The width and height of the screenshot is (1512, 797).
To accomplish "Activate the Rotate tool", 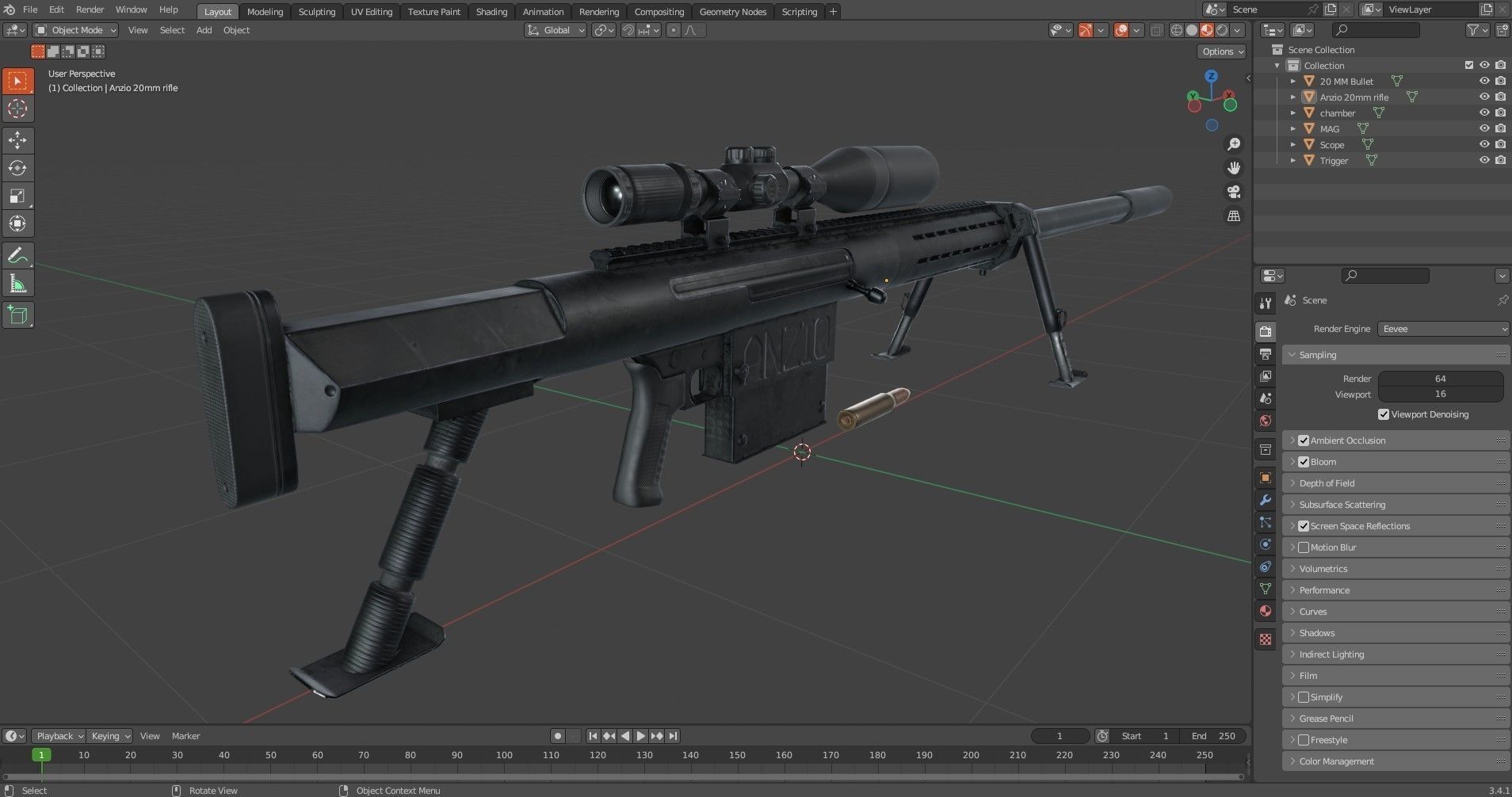I will [17, 168].
